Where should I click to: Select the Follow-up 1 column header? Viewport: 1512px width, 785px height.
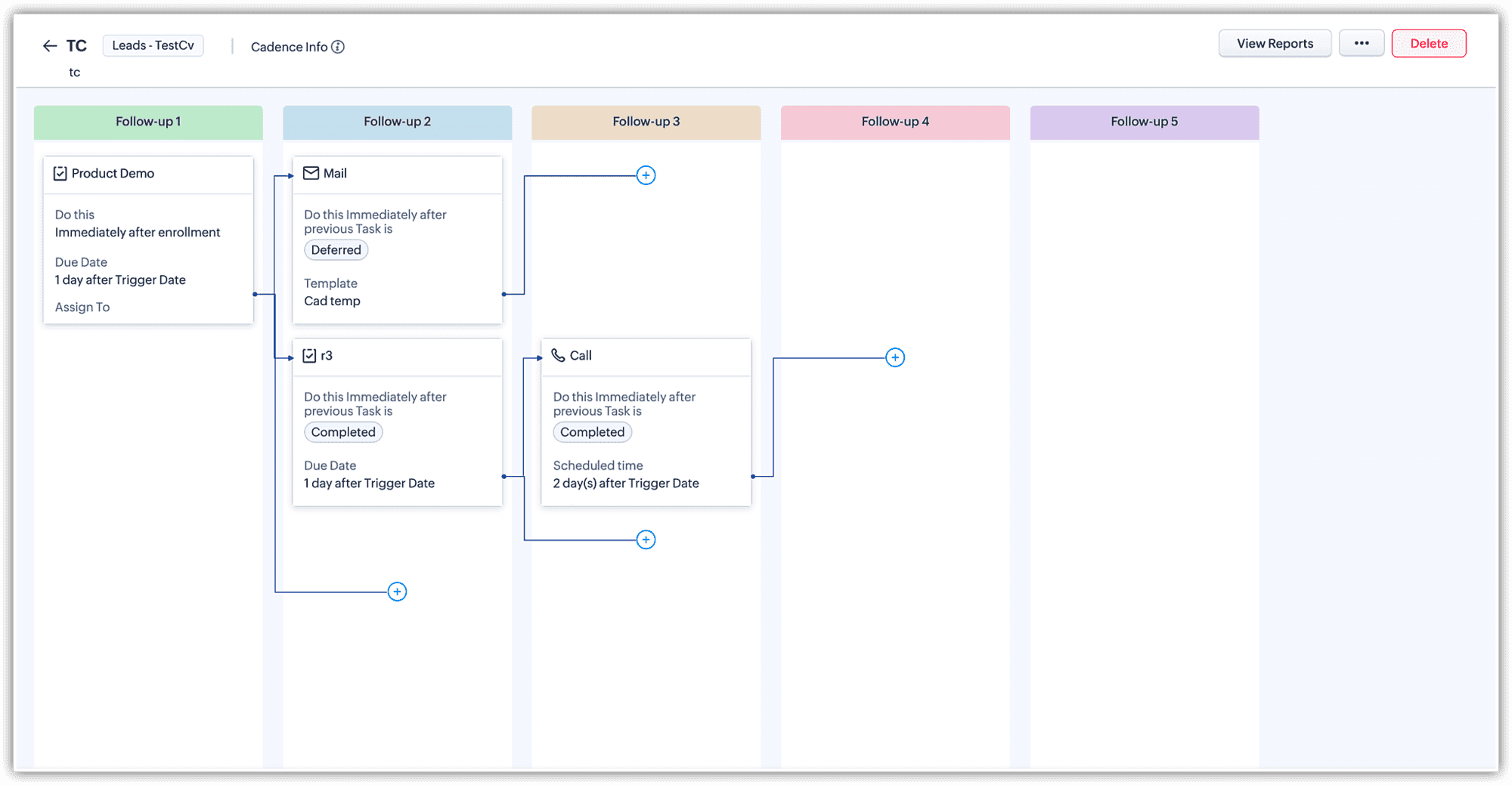(148, 122)
